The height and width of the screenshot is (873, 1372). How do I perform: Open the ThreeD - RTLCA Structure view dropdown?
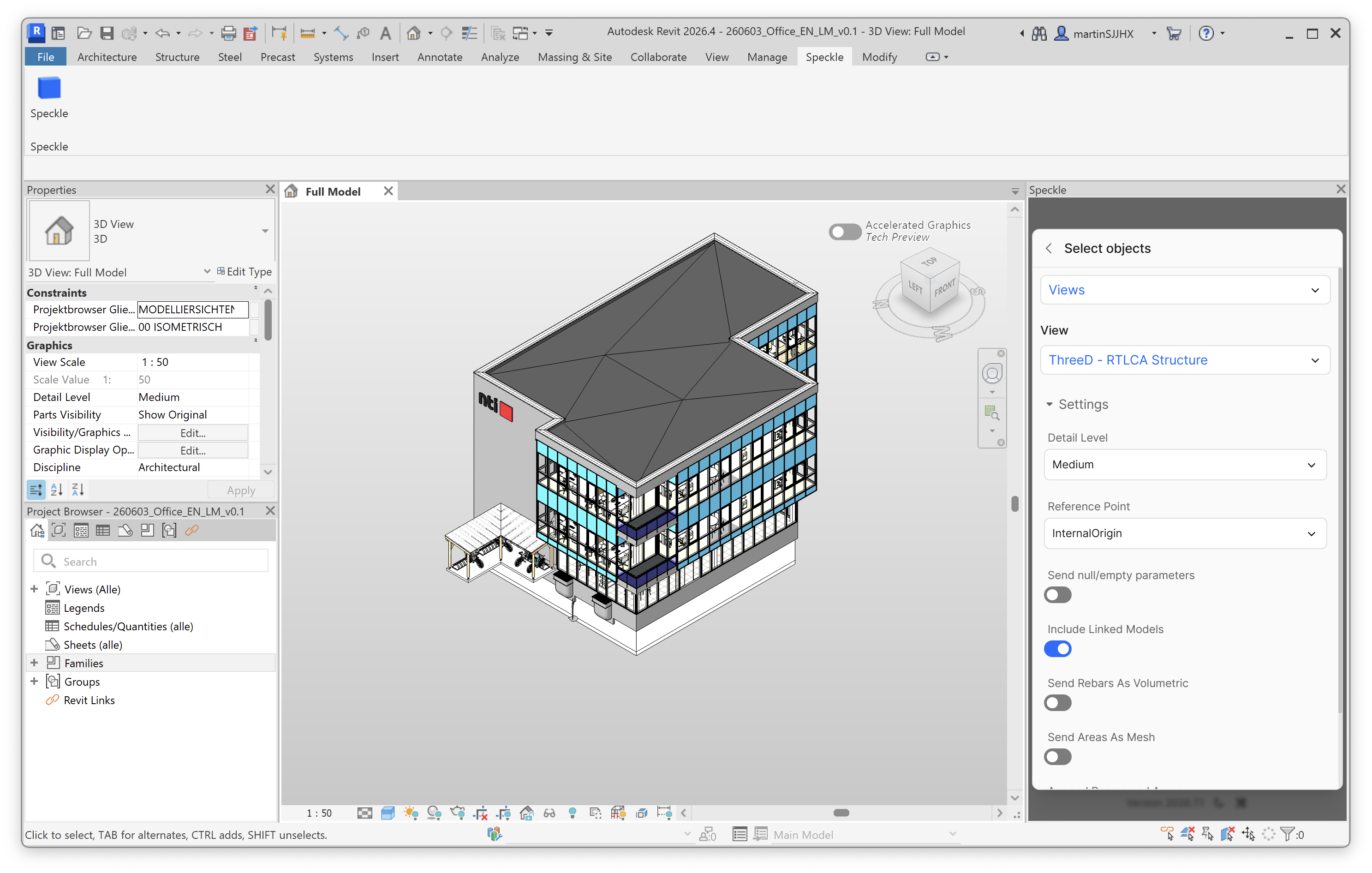[x=1185, y=360]
